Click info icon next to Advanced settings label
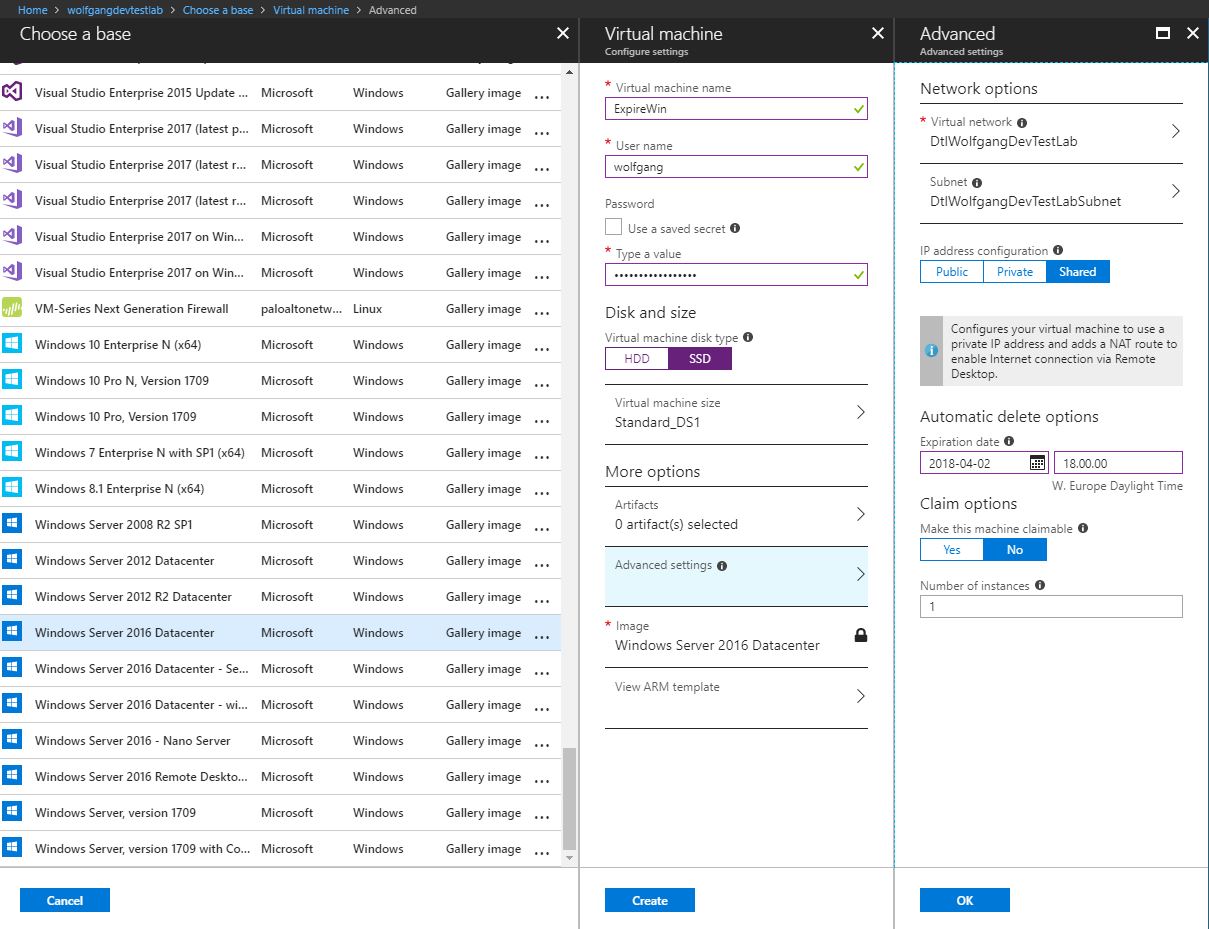 click(x=722, y=565)
